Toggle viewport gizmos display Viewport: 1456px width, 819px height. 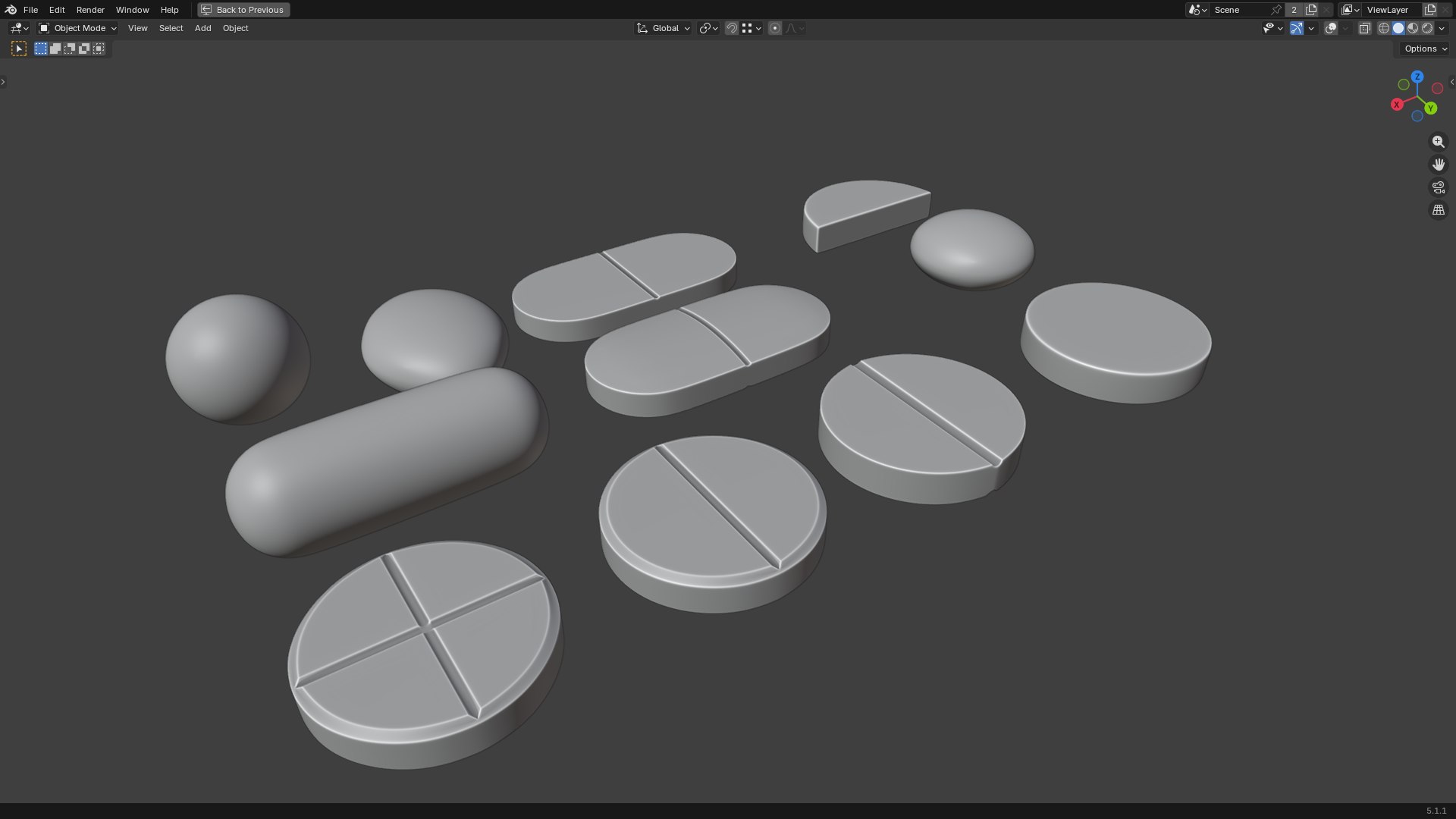(x=1297, y=28)
